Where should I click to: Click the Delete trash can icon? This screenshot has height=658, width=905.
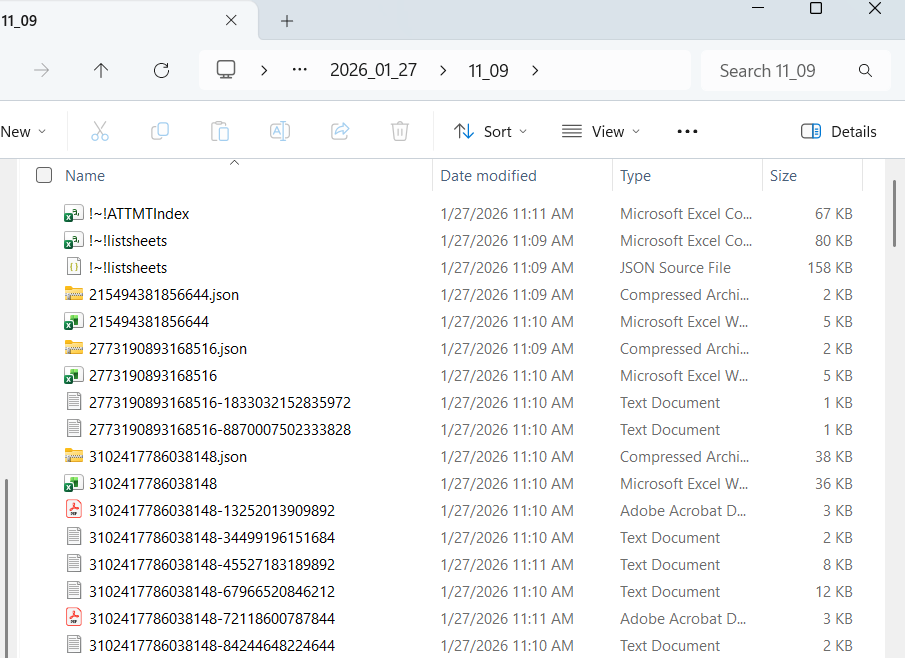point(400,131)
